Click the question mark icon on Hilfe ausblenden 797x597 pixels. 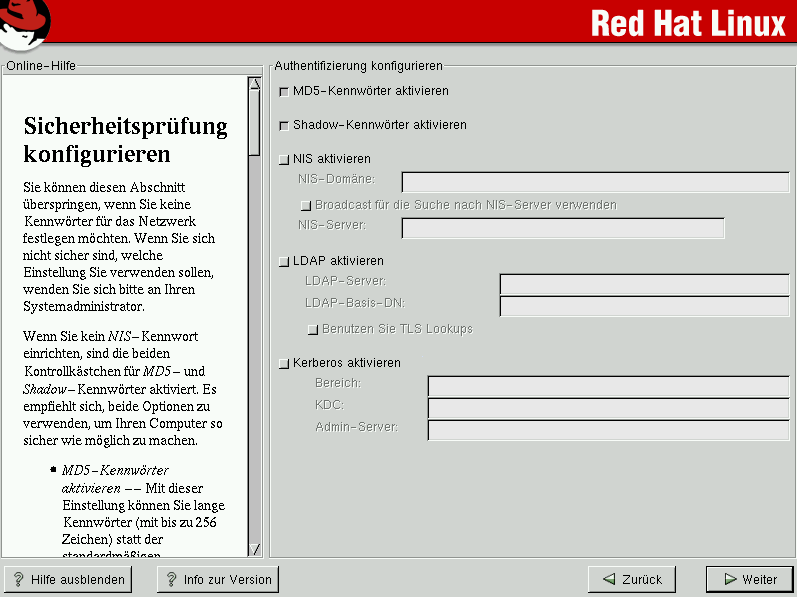click(18, 579)
